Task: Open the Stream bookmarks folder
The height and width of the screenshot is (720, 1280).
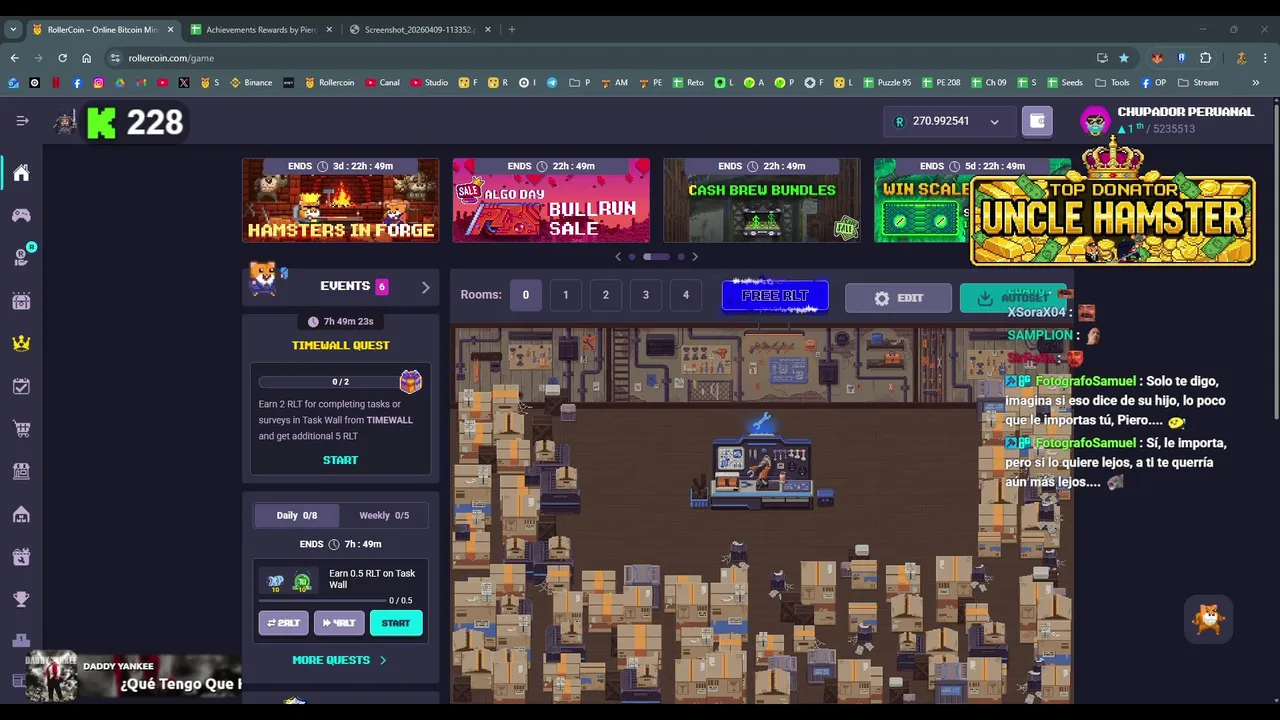Action: point(1198,82)
